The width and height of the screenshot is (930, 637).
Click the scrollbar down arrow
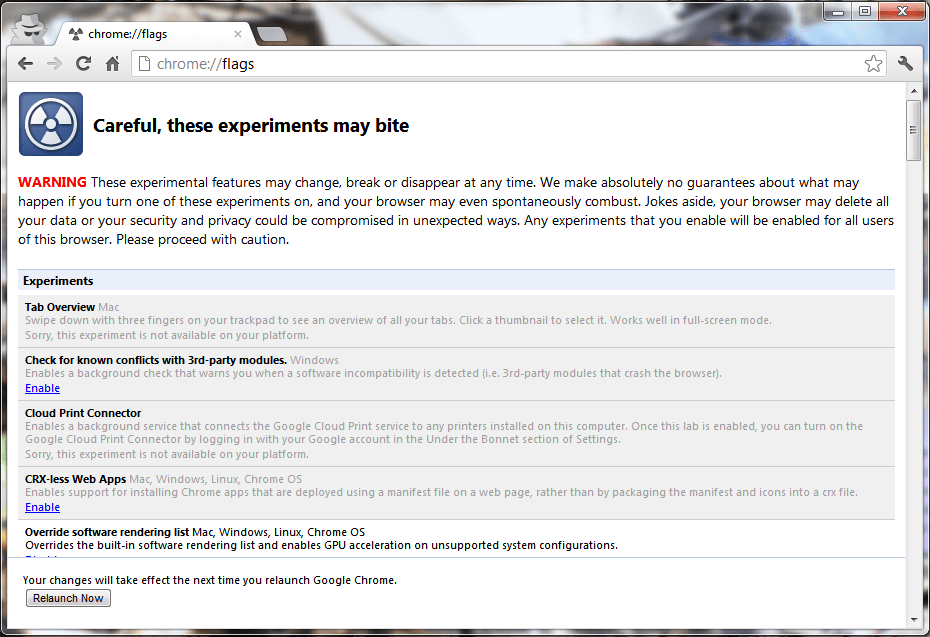(913, 620)
